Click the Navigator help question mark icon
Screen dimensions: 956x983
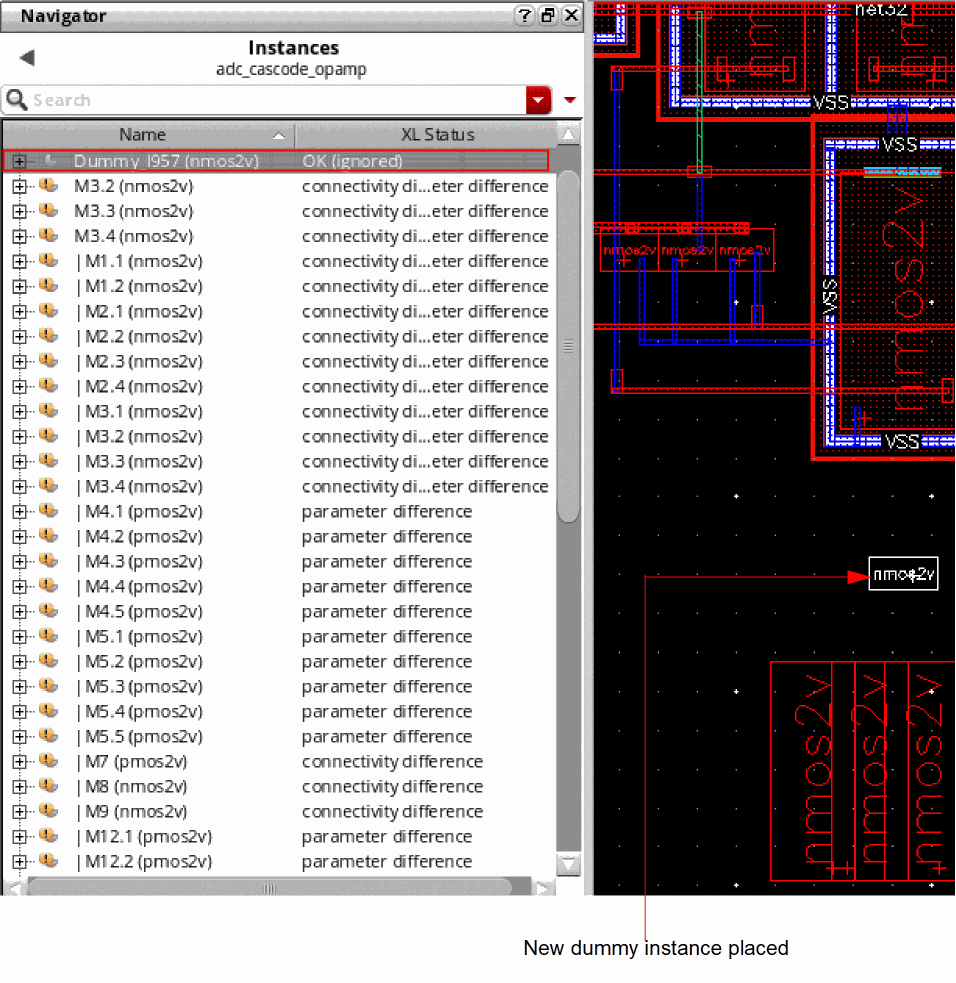[x=525, y=15]
